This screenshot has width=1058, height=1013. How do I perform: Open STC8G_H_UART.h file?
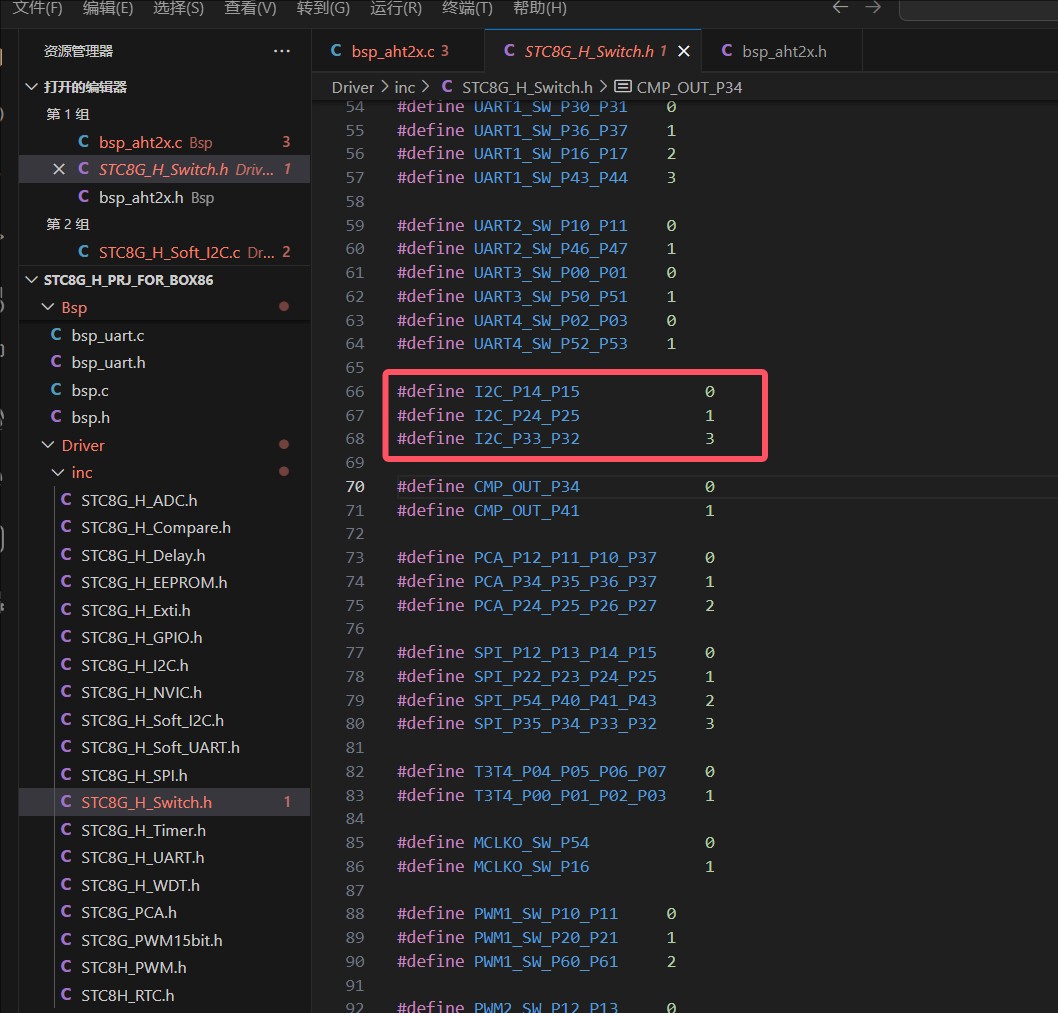click(165, 858)
